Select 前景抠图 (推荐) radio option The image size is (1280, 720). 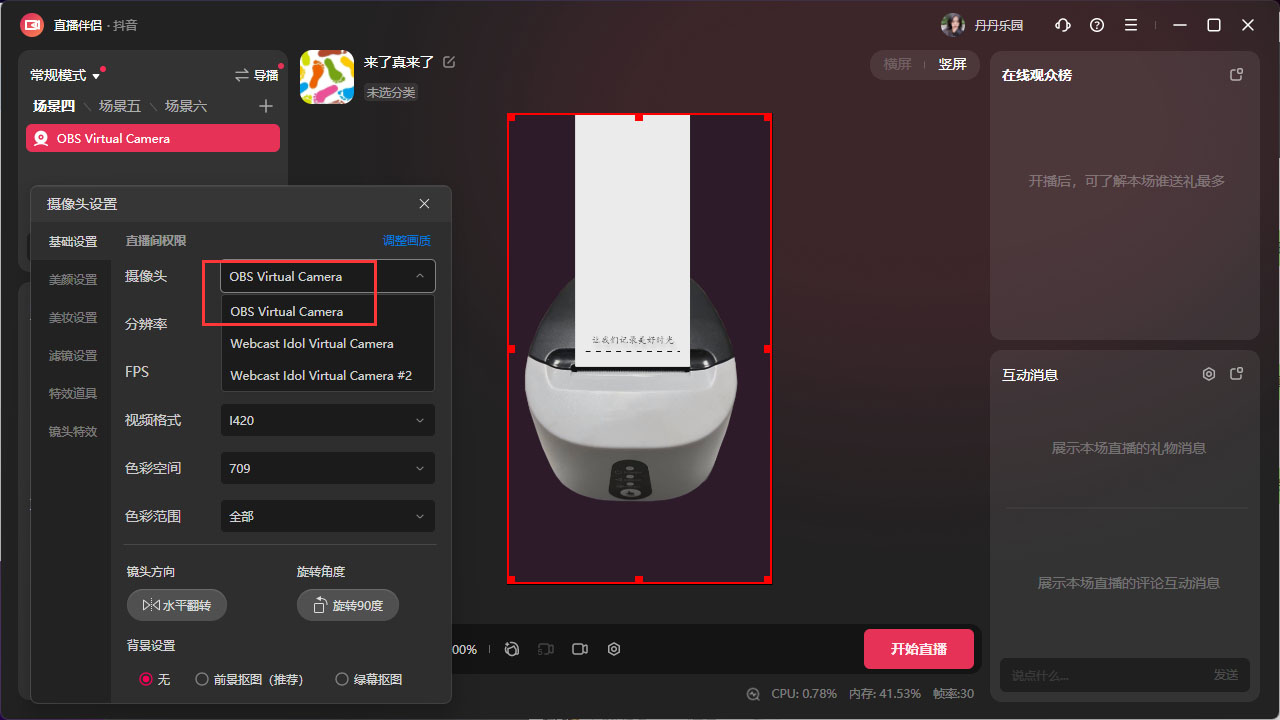[202, 679]
